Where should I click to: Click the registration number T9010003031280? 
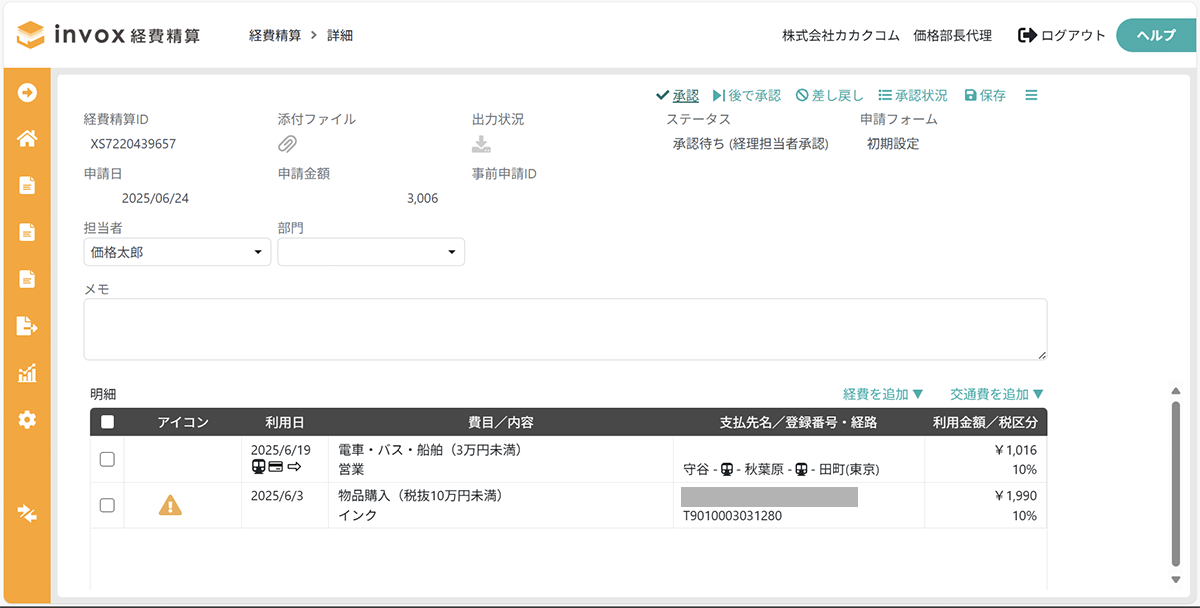pos(732,516)
